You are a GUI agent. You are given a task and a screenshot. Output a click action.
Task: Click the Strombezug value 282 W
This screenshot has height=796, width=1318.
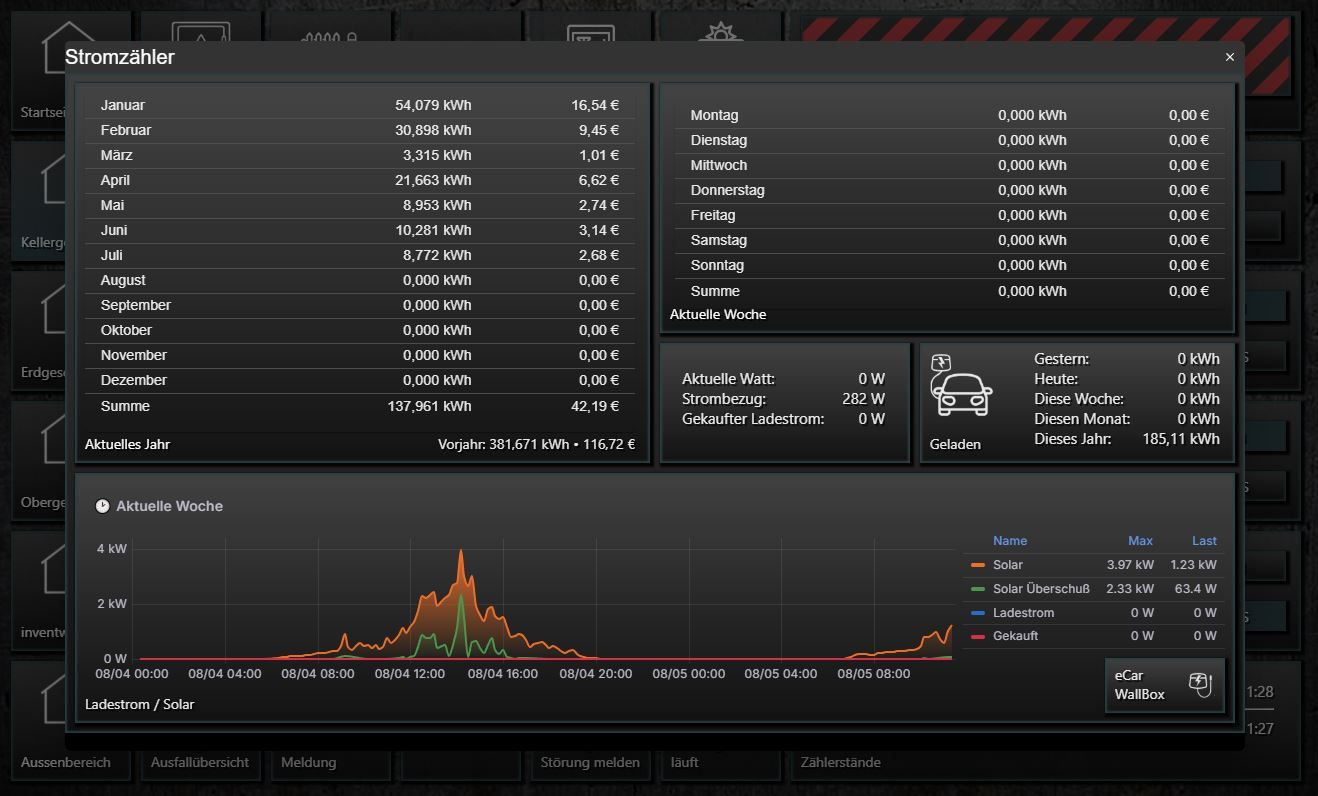pyautogui.click(x=863, y=399)
